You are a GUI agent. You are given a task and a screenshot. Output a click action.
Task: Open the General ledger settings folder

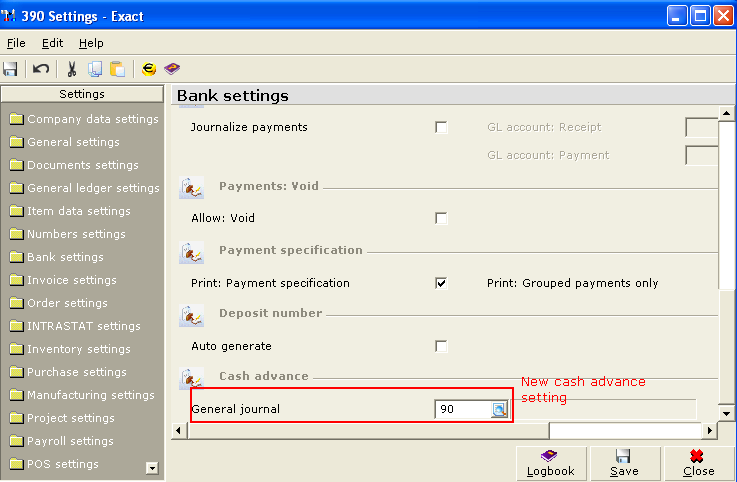pos(85,188)
